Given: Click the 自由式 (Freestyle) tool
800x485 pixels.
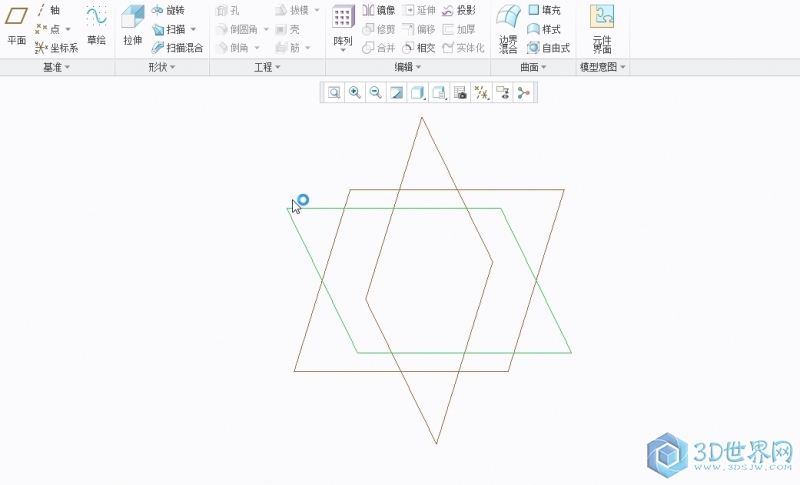Looking at the screenshot, I should (x=549, y=48).
